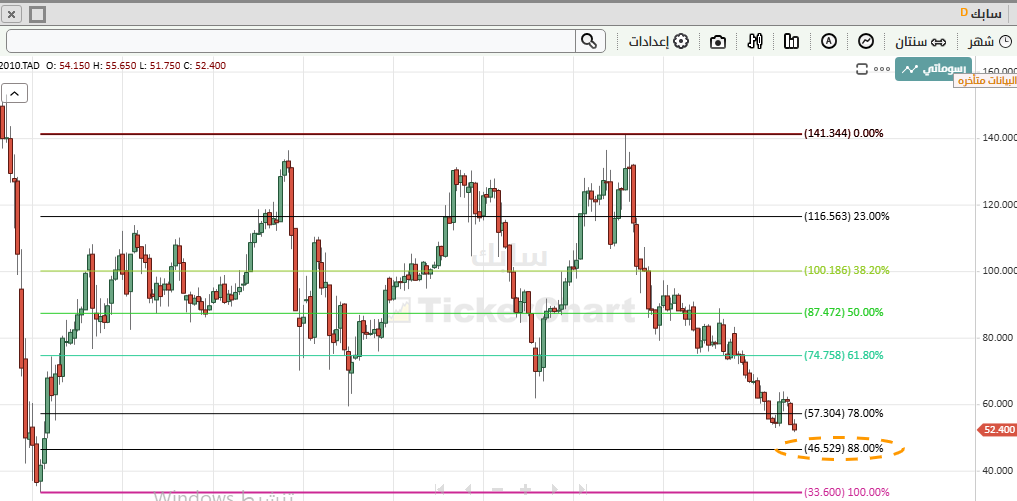Click the circled A auto-scale icon
This screenshot has height=501, width=1017.
click(829, 41)
